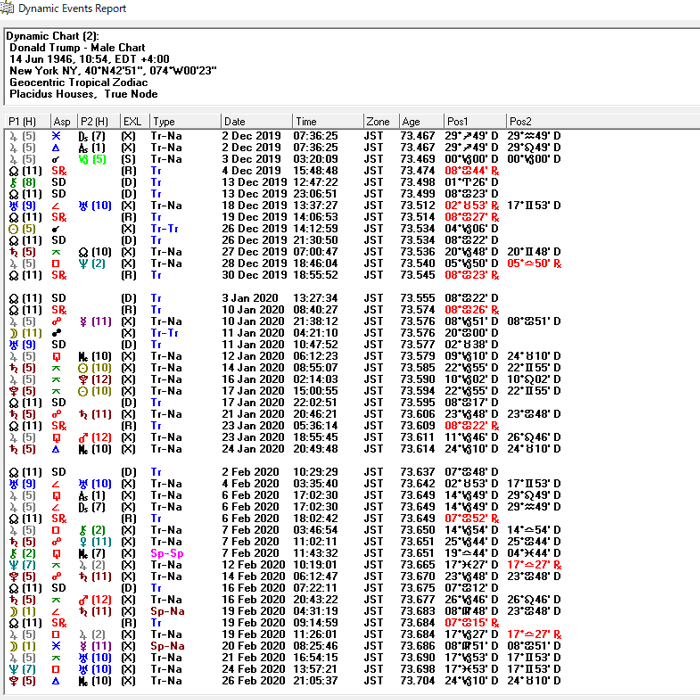Select the time 04:21:10 cell

(x=316, y=333)
